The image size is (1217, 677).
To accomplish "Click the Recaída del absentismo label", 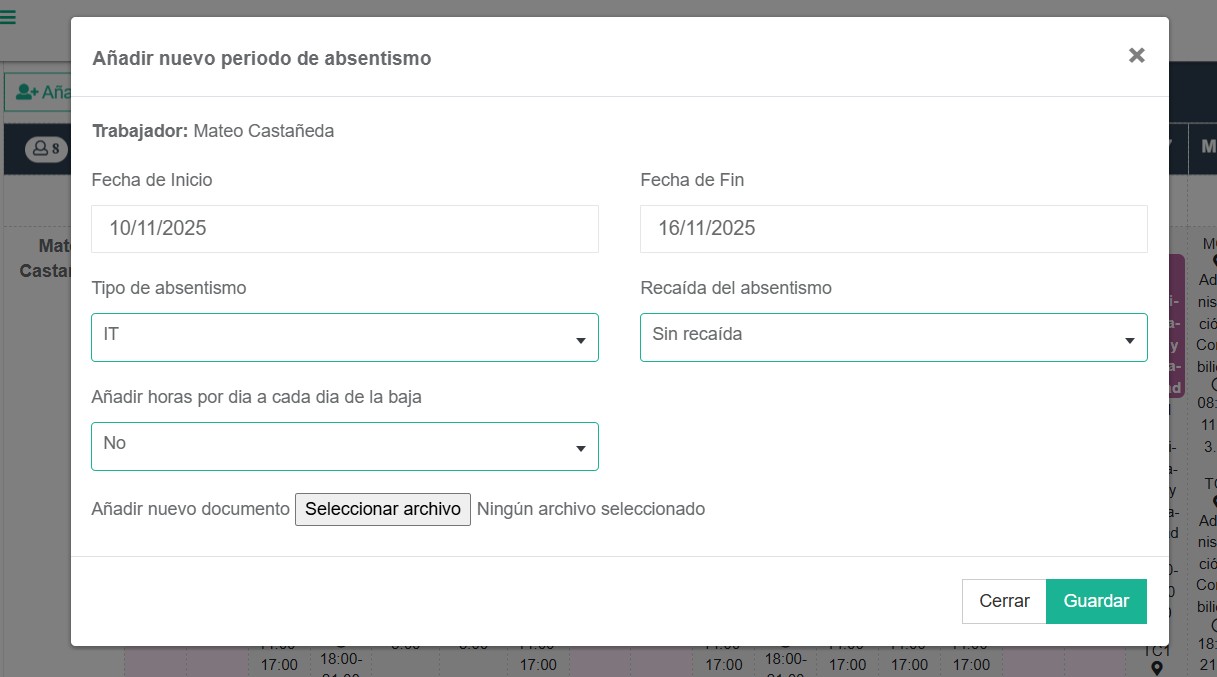I will click(x=736, y=288).
